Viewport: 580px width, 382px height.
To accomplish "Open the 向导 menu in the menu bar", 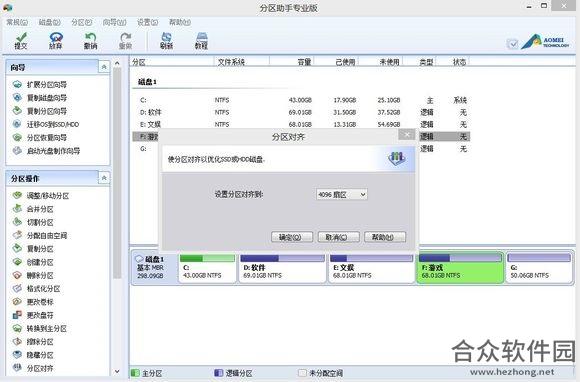I will [115, 22].
